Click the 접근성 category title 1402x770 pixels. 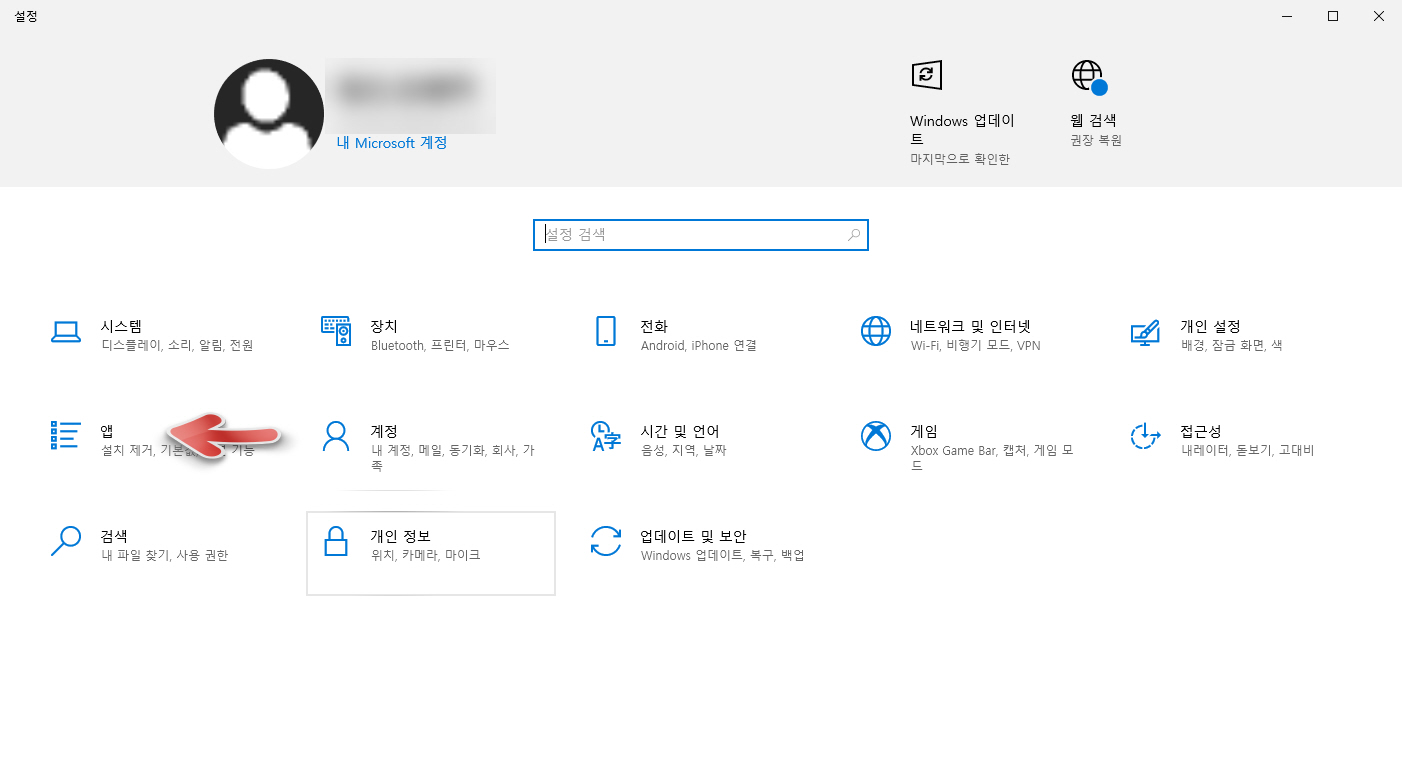[1201, 431]
